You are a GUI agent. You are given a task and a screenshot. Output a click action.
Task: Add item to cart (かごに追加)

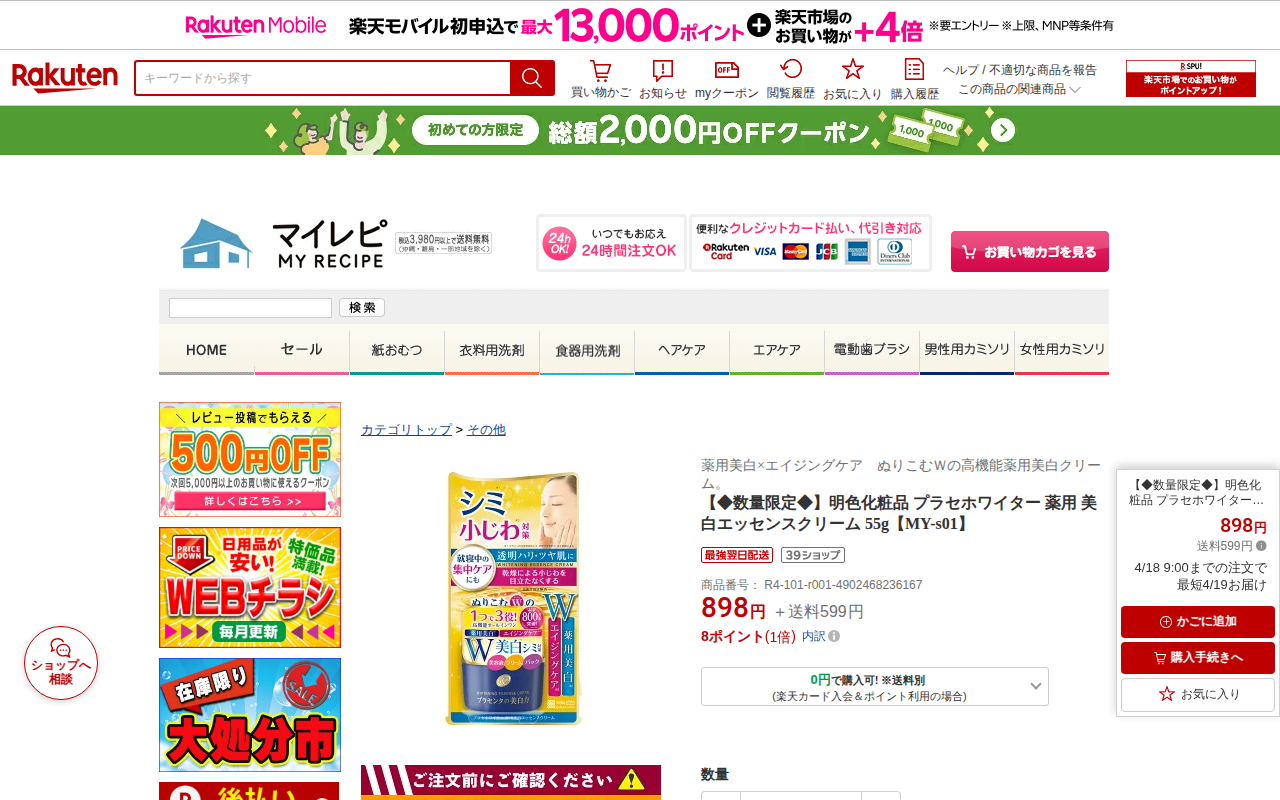1198,622
